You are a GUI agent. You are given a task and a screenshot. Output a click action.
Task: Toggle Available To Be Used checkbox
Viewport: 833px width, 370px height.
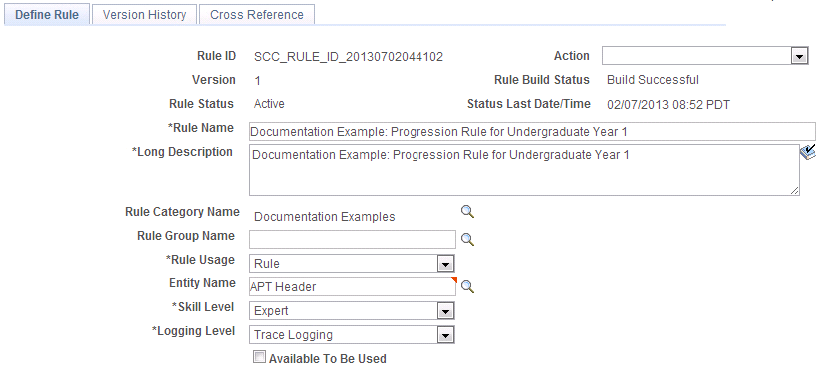[259, 357]
